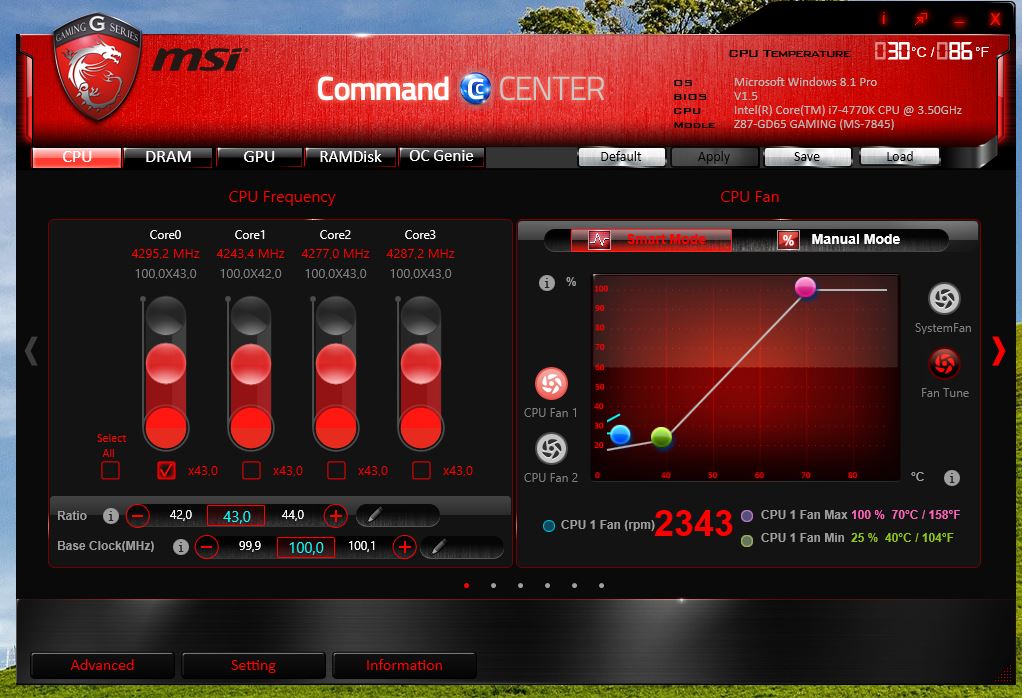The width and height of the screenshot is (1022, 698).
Task: Select the CPU Fan 1 icon
Action: [x=551, y=383]
